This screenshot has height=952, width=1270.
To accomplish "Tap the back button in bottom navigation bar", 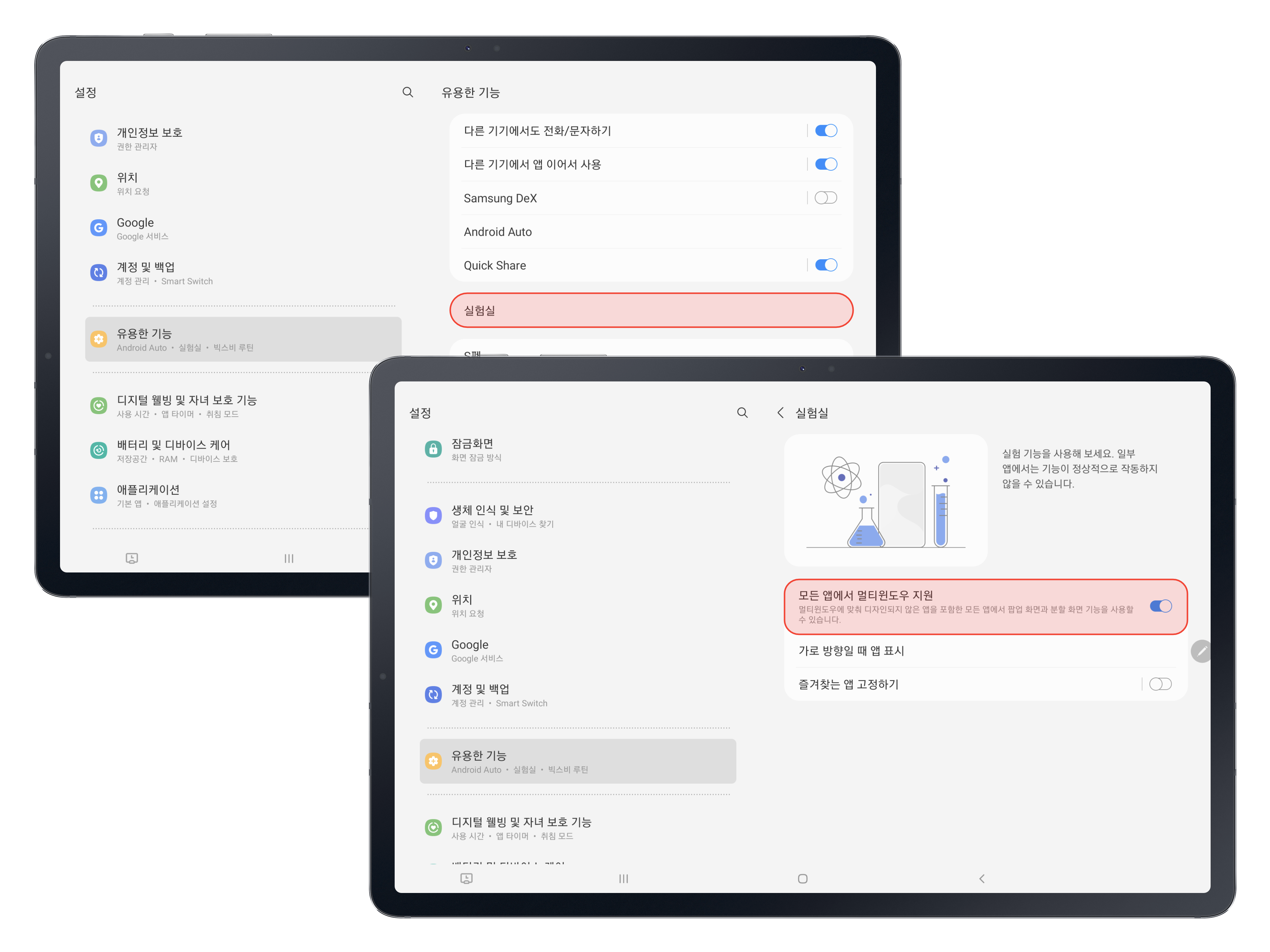I will [x=982, y=879].
